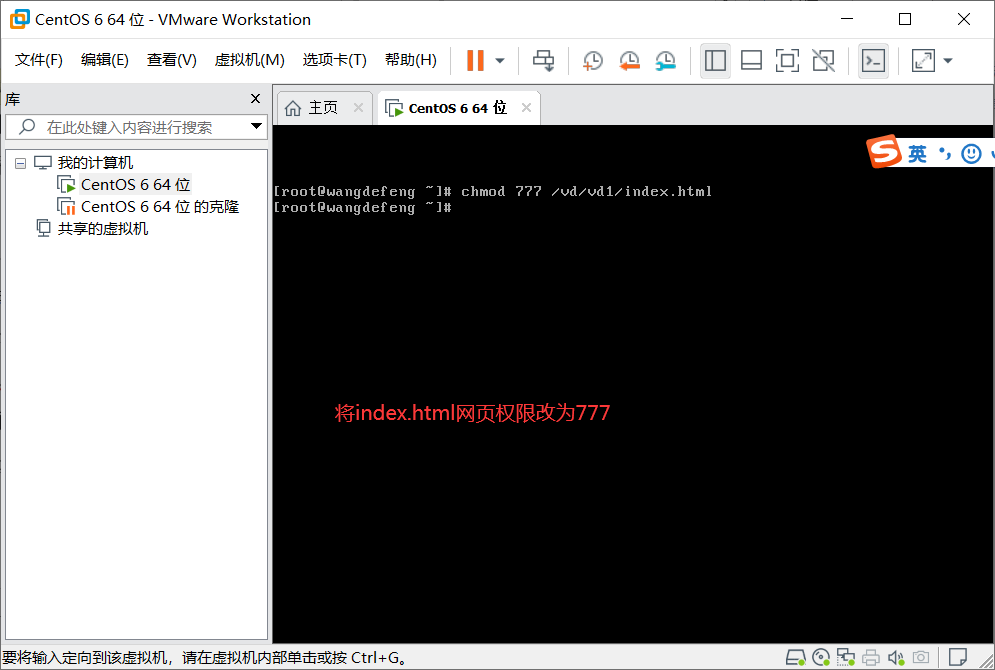Show the console view icon
The image size is (995, 670).
tap(873, 61)
